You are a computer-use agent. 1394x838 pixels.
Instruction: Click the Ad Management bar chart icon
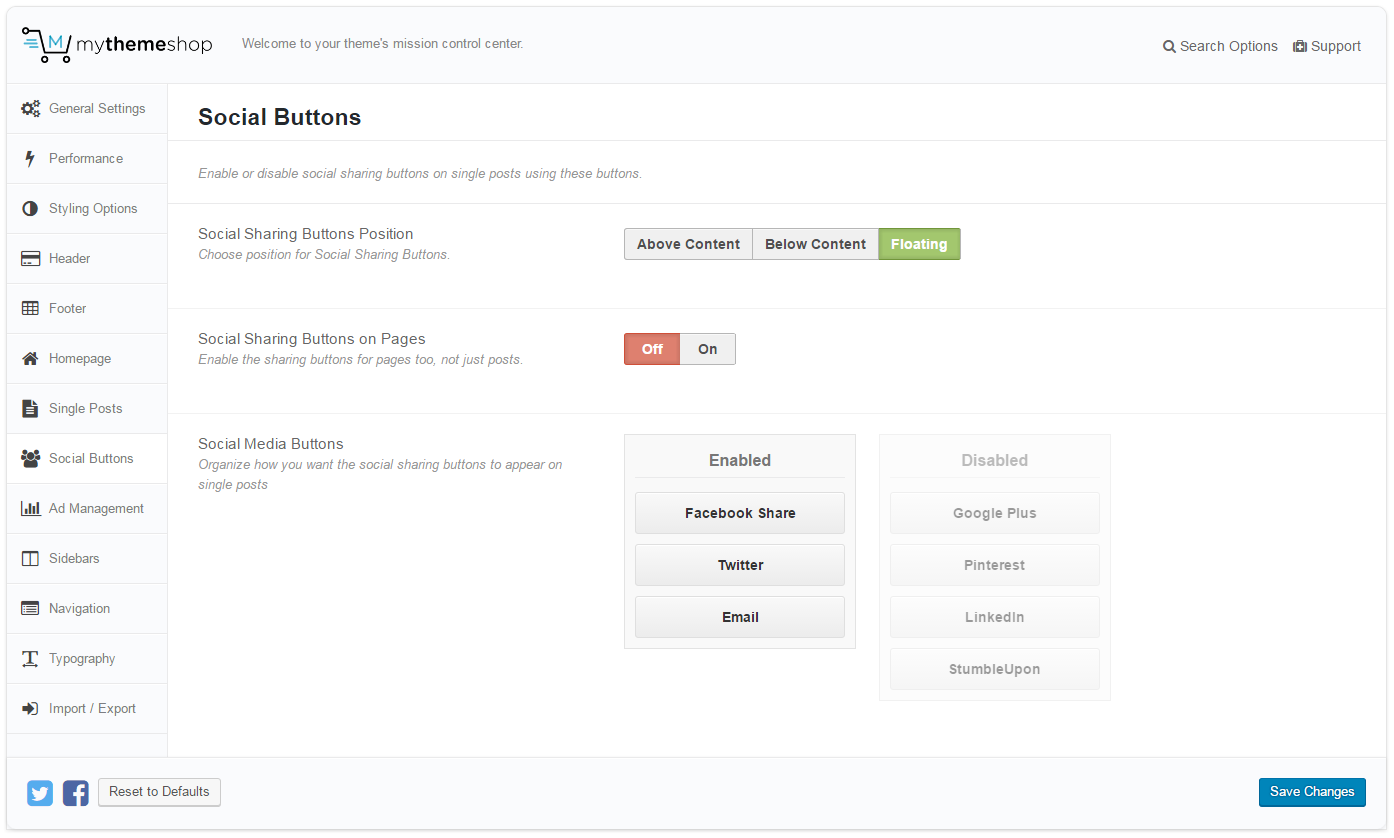(x=30, y=509)
